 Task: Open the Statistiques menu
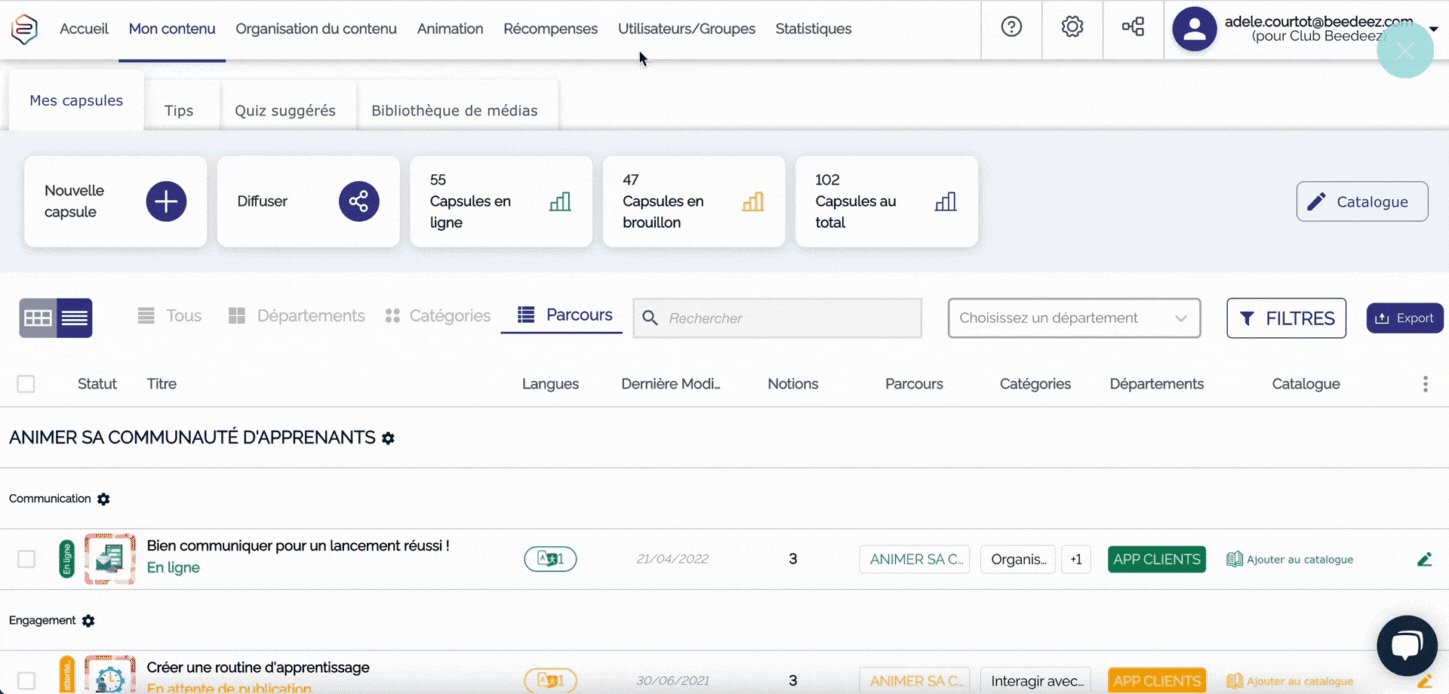pos(813,29)
